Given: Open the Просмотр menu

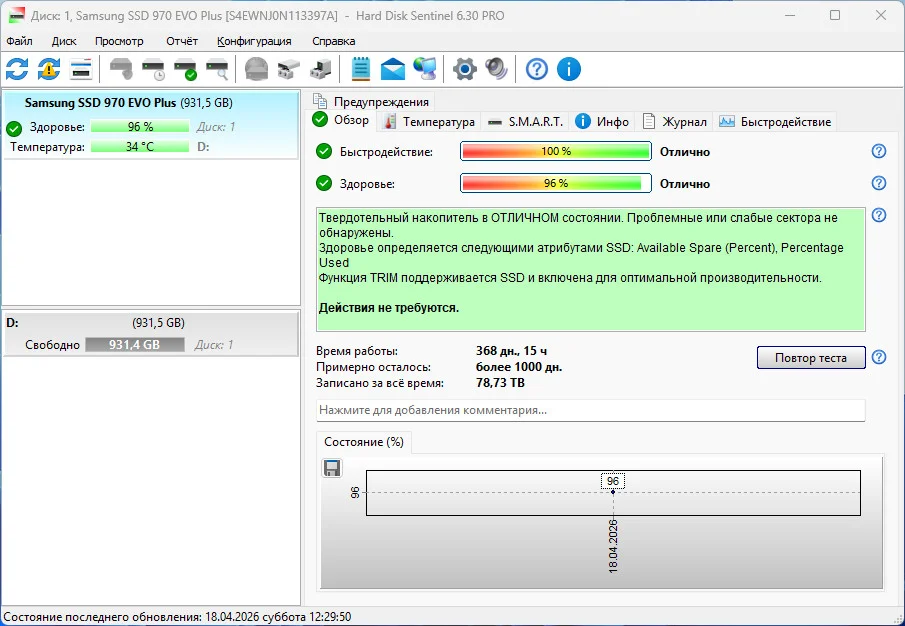Looking at the screenshot, I should point(119,41).
